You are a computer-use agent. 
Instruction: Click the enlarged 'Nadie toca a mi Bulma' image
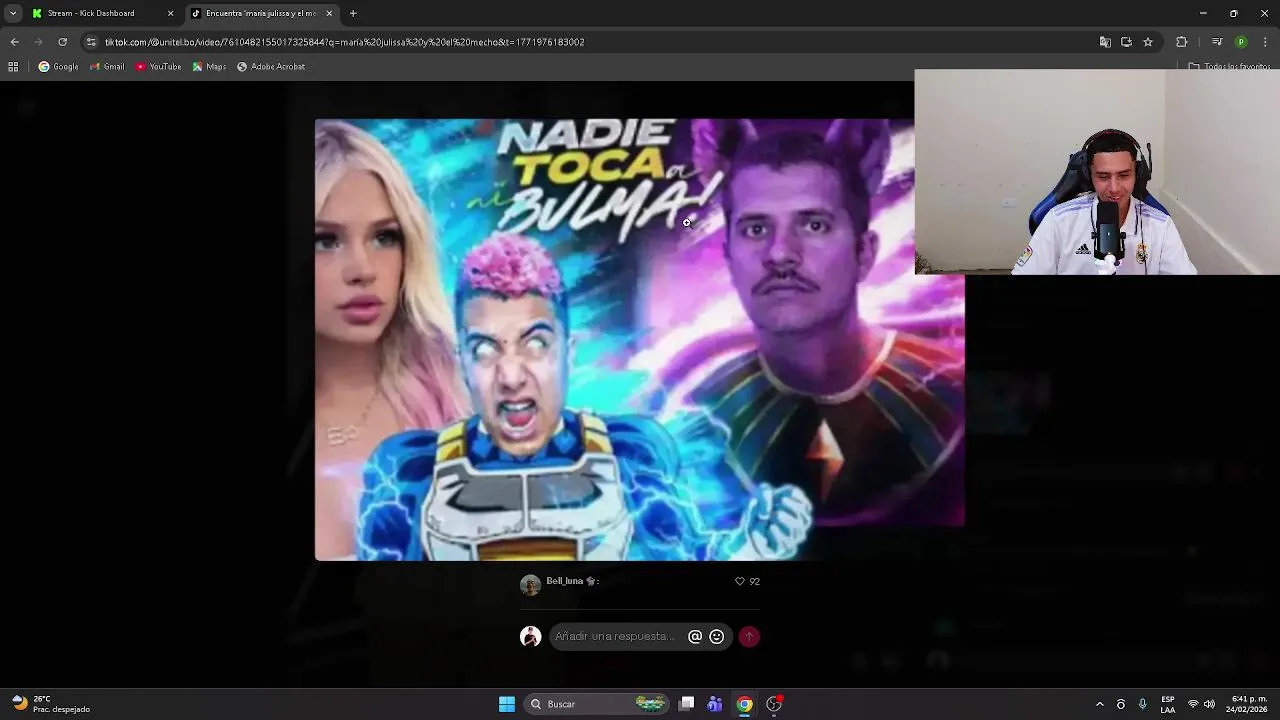coord(640,340)
